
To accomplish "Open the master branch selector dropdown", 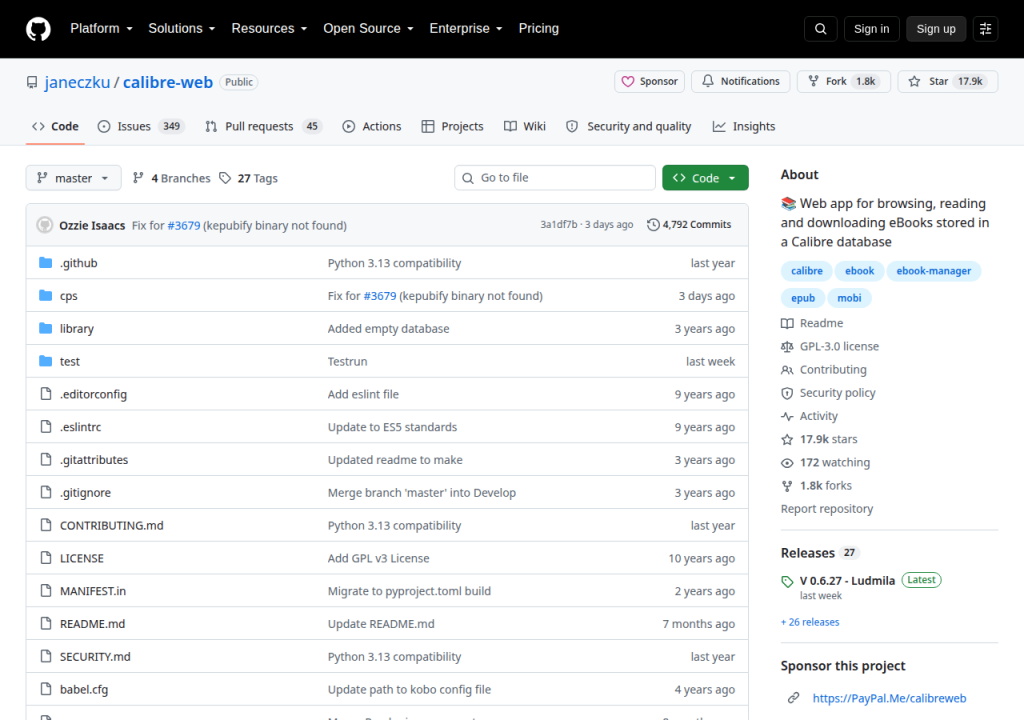I will (73, 178).
